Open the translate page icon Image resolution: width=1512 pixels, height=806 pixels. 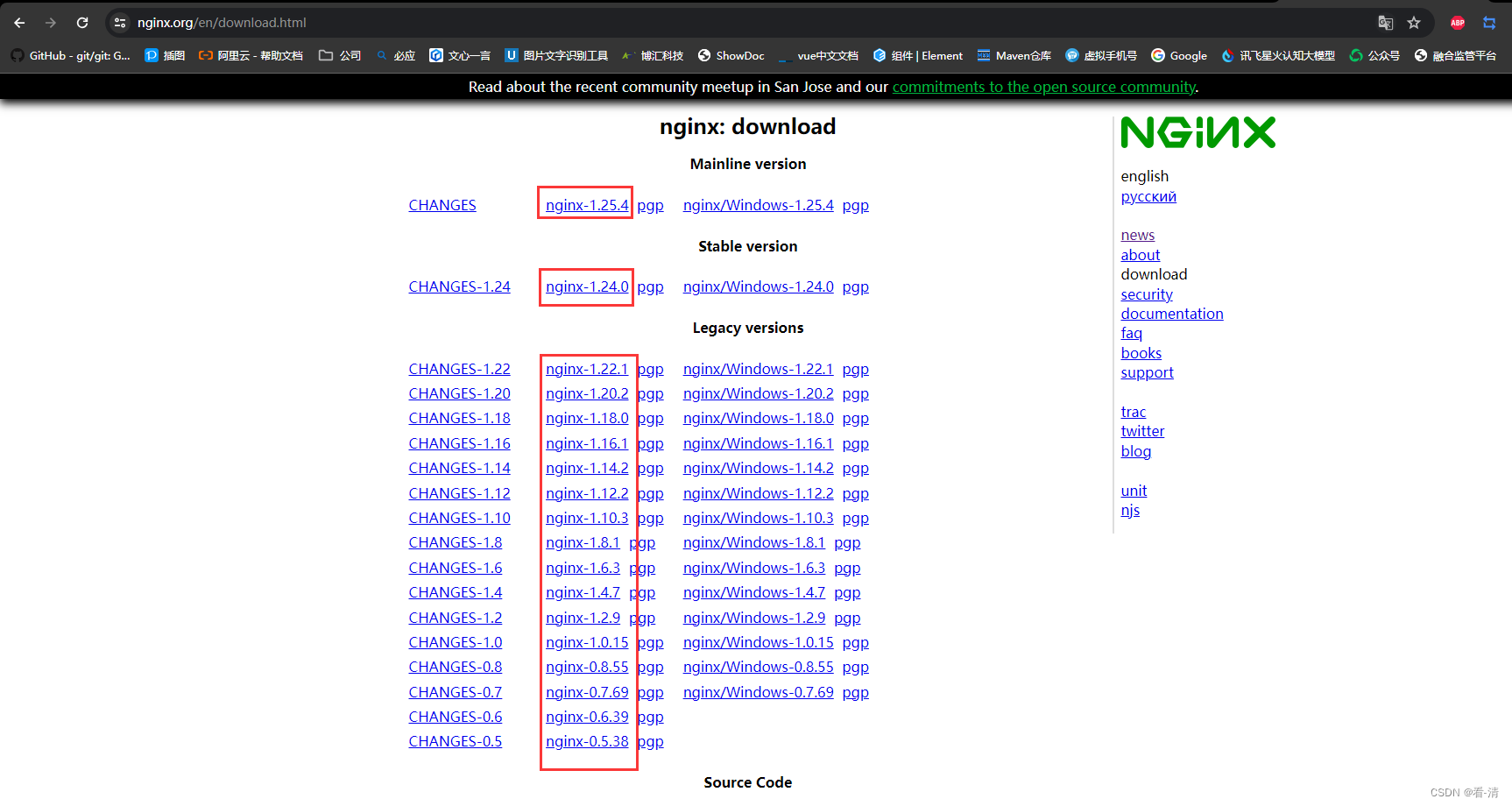pyautogui.click(x=1385, y=23)
